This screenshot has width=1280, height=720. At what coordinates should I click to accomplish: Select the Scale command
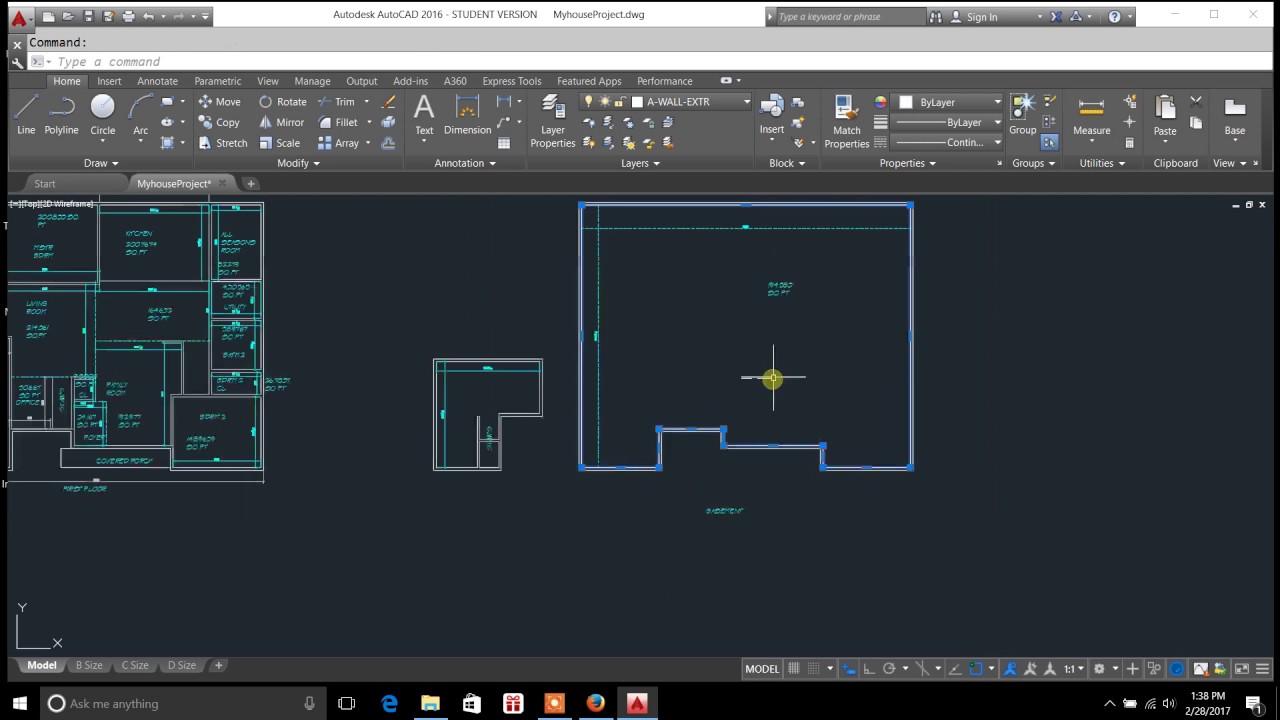pos(279,143)
